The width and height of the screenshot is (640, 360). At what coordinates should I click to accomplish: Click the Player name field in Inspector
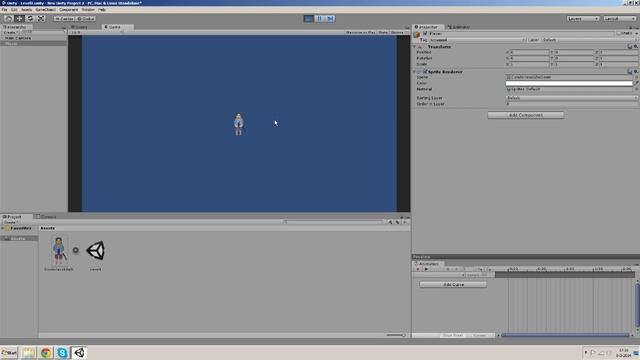[521, 33]
